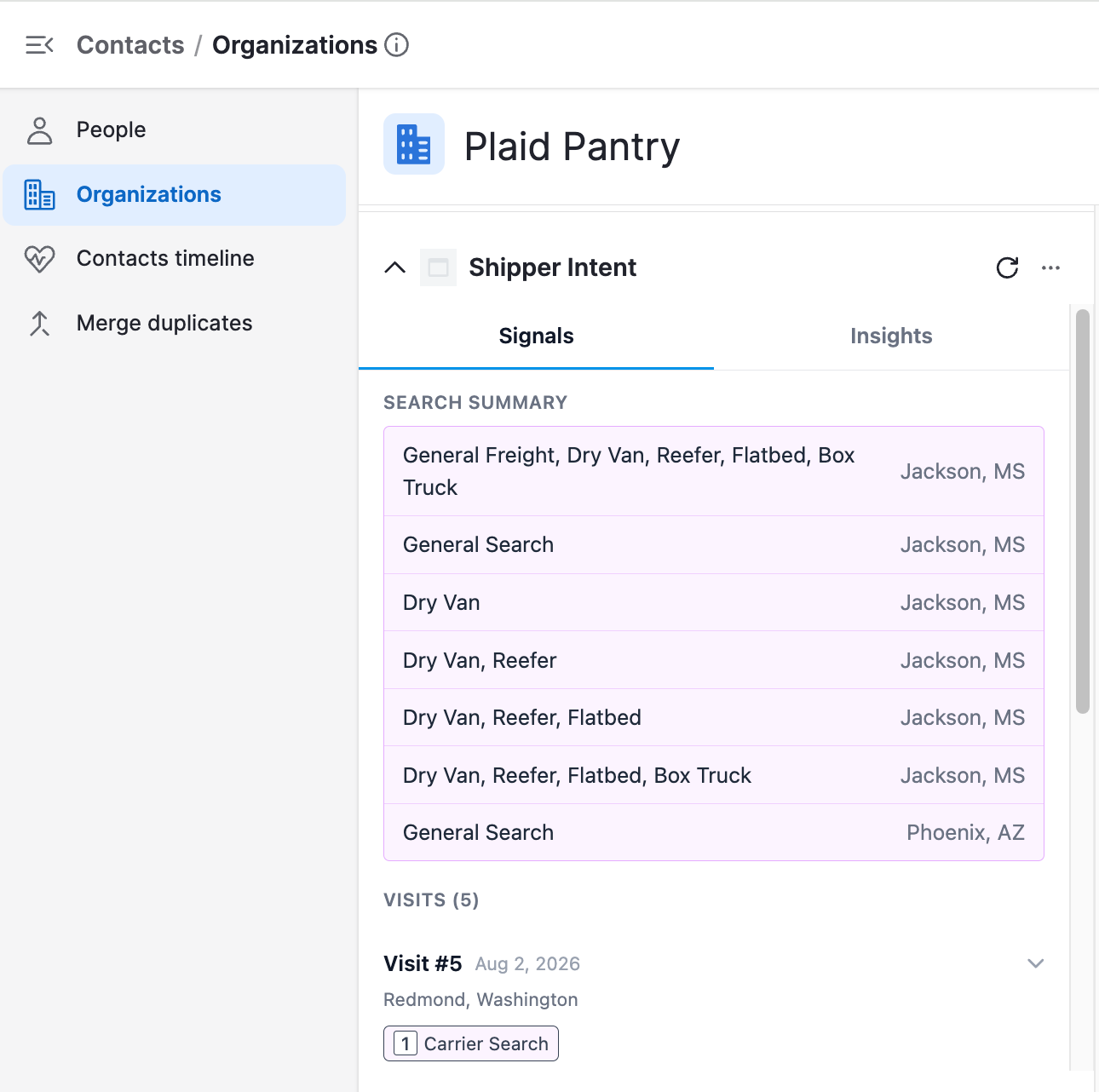Click the SEARCH SUMMARY heading
The width and height of the screenshot is (1099, 1092).
click(475, 403)
